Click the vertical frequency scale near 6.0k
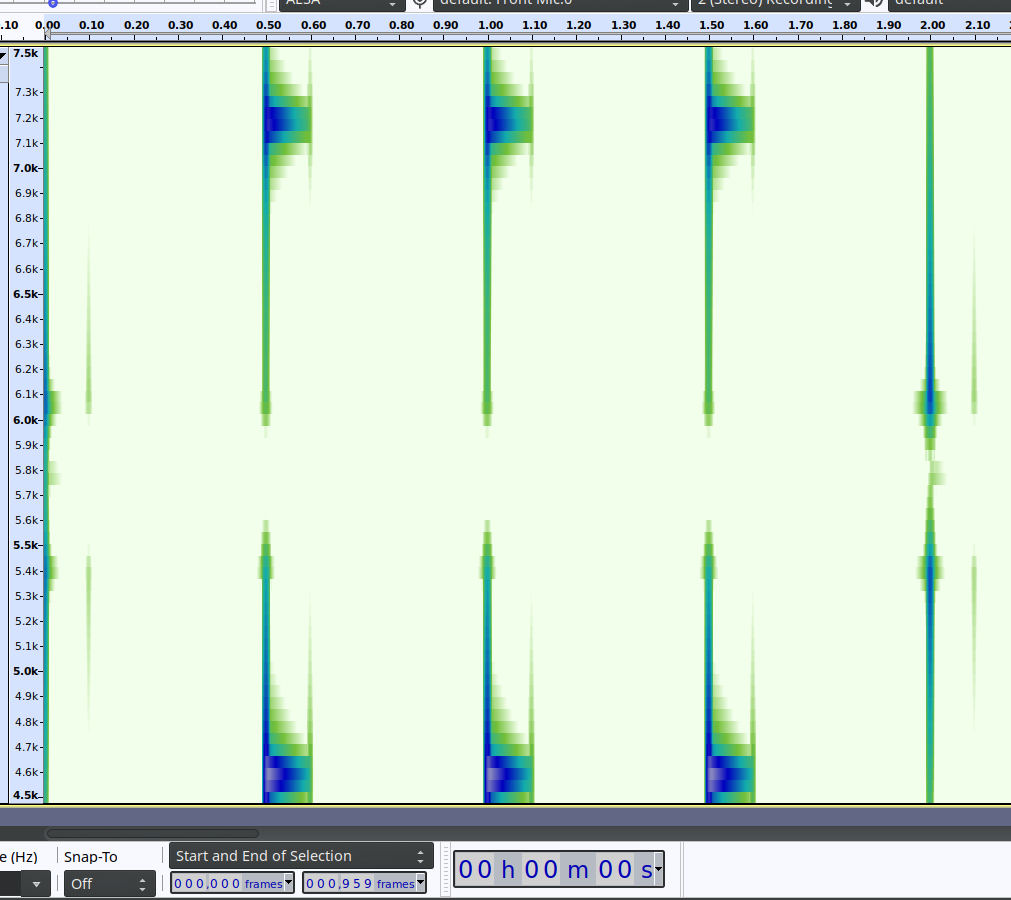 [25, 421]
